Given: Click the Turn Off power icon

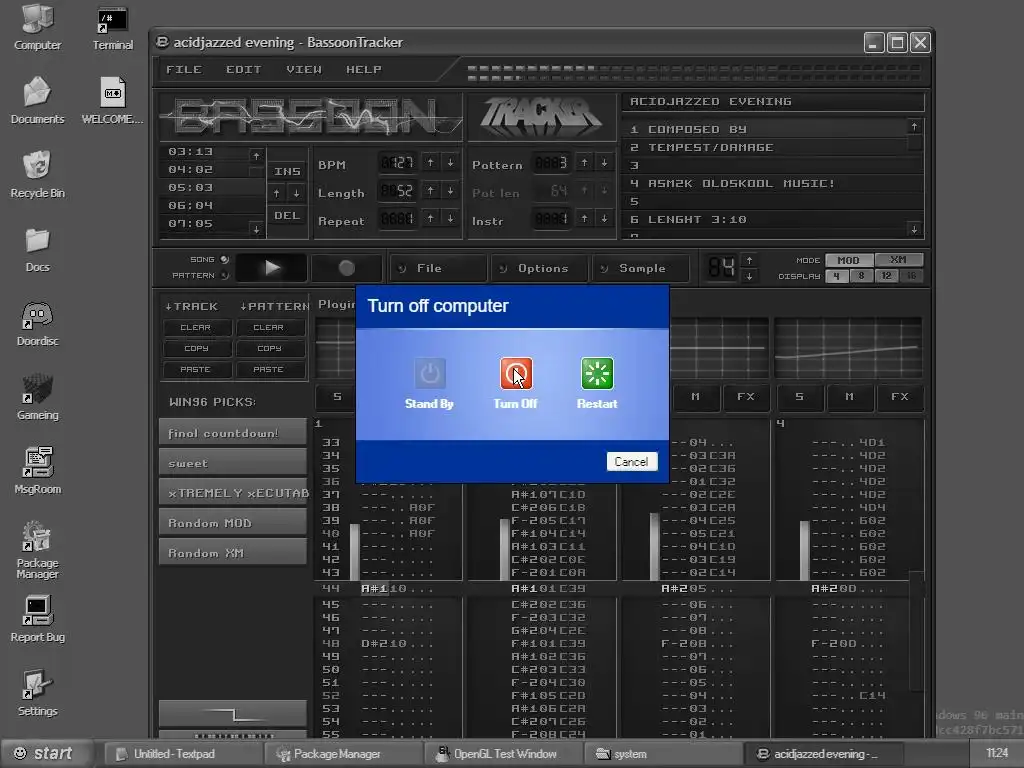Looking at the screenshot, I should click(516, 374).
